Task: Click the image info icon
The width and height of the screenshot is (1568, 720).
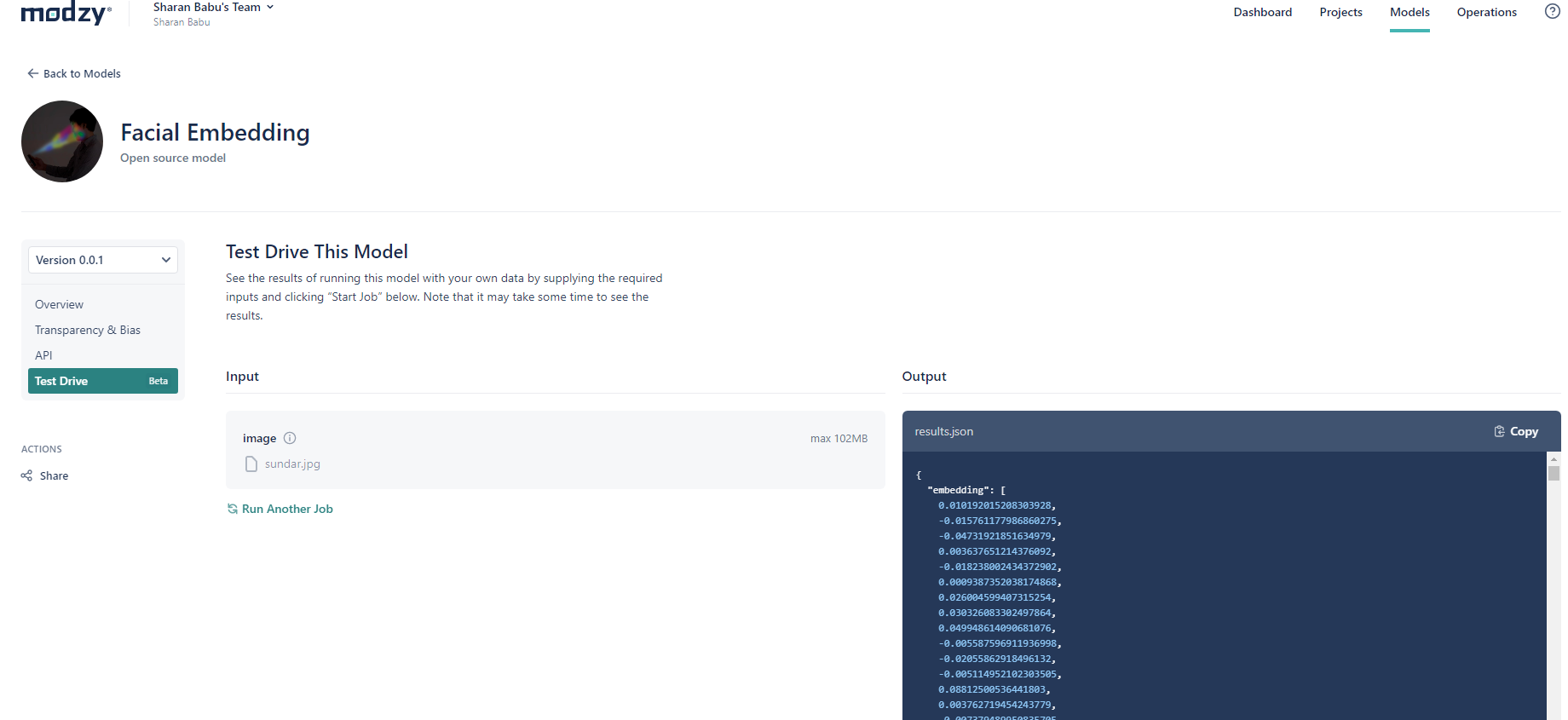Action: pyautogui.click(x=290, y=438)
